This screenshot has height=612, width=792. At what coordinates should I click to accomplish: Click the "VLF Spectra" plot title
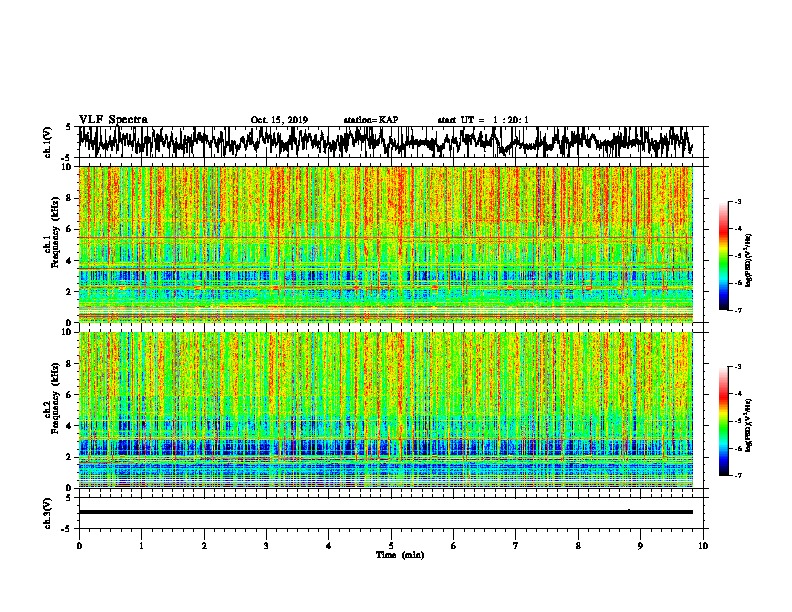coord(113,119)
